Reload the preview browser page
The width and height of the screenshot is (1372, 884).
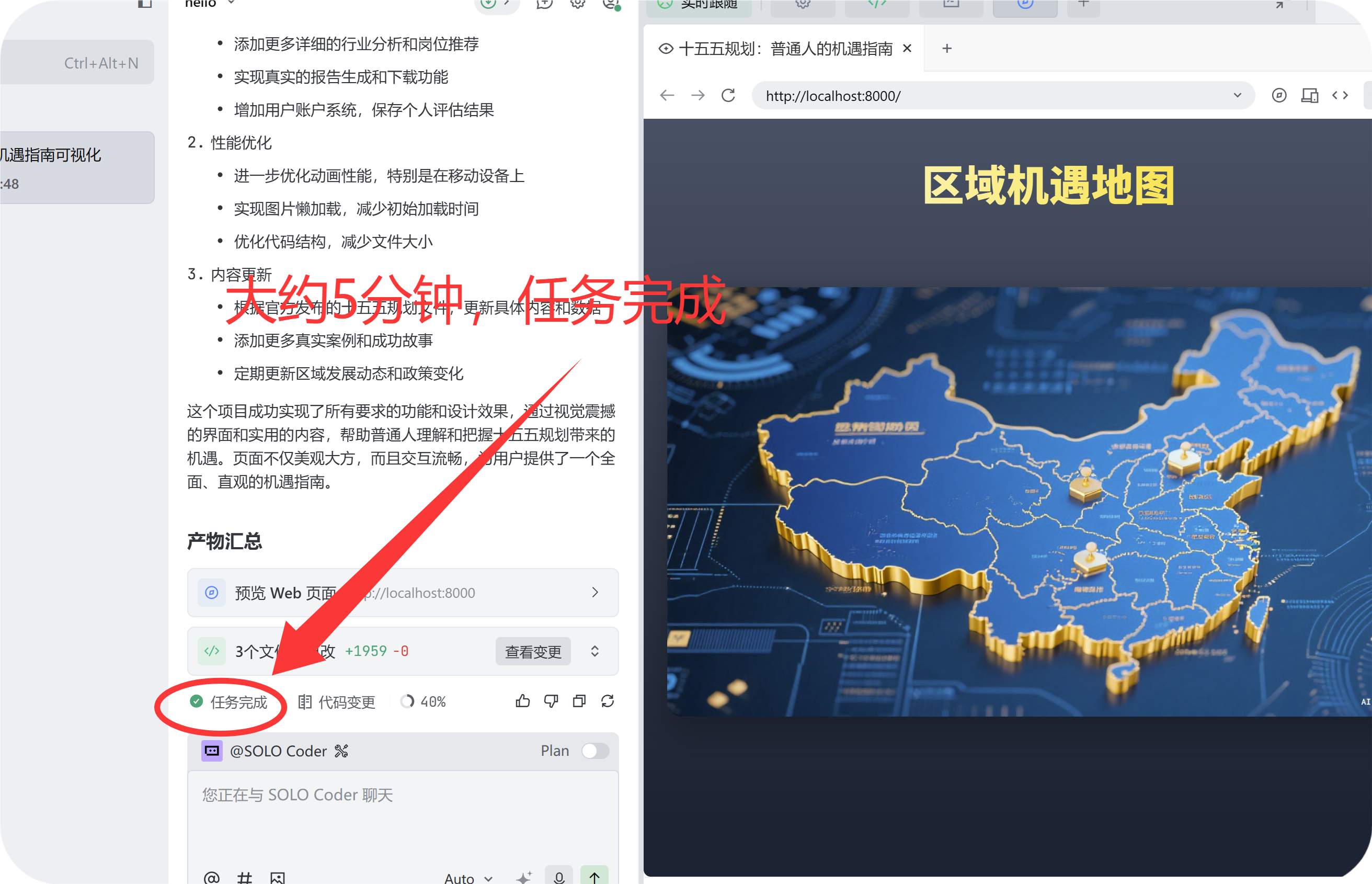tap(728, 95)
